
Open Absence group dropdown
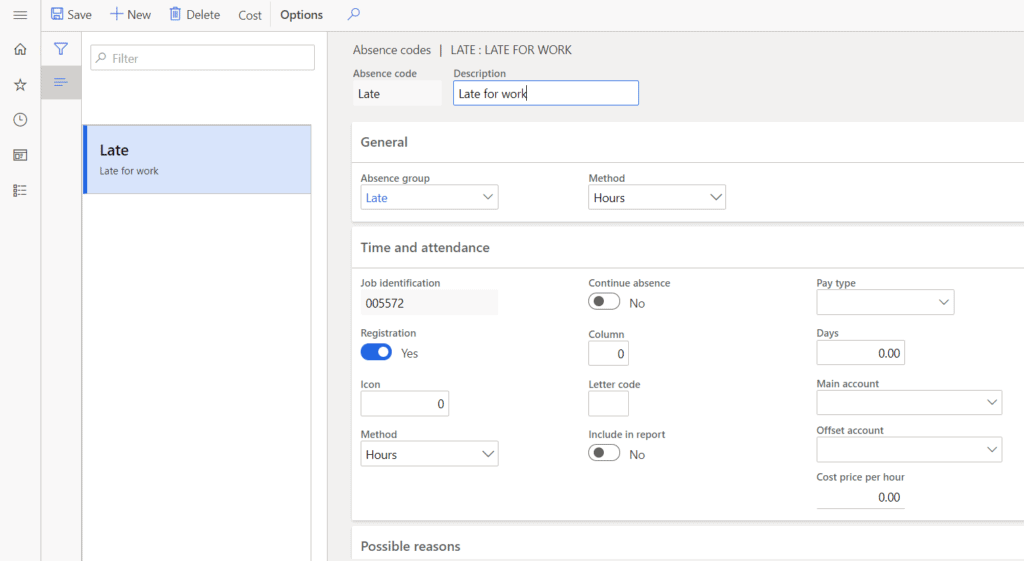429,197
